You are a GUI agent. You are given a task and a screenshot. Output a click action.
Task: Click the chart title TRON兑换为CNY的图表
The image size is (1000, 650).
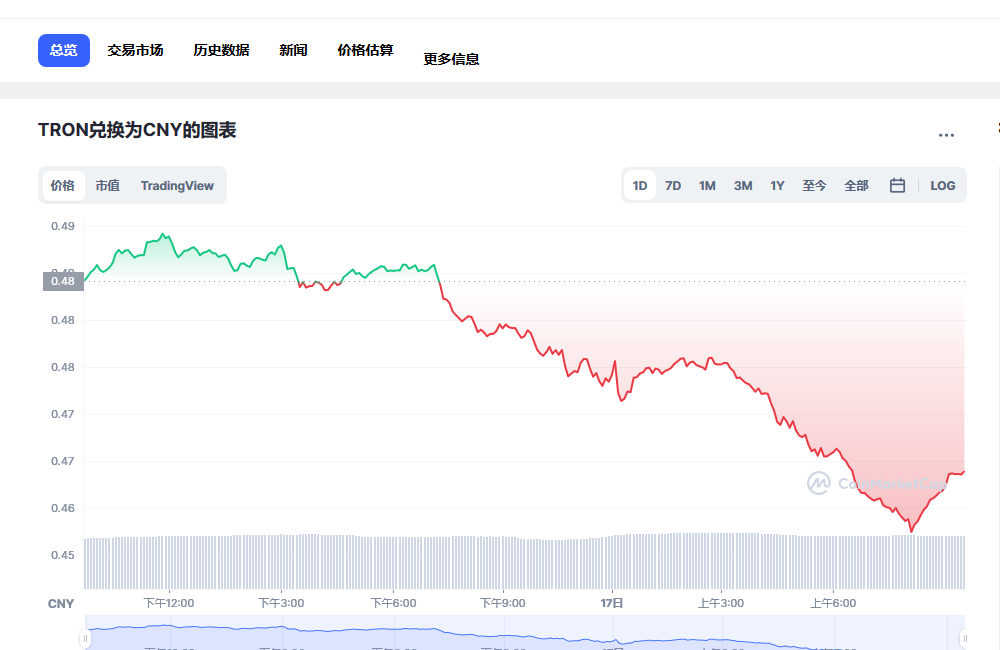137,130
